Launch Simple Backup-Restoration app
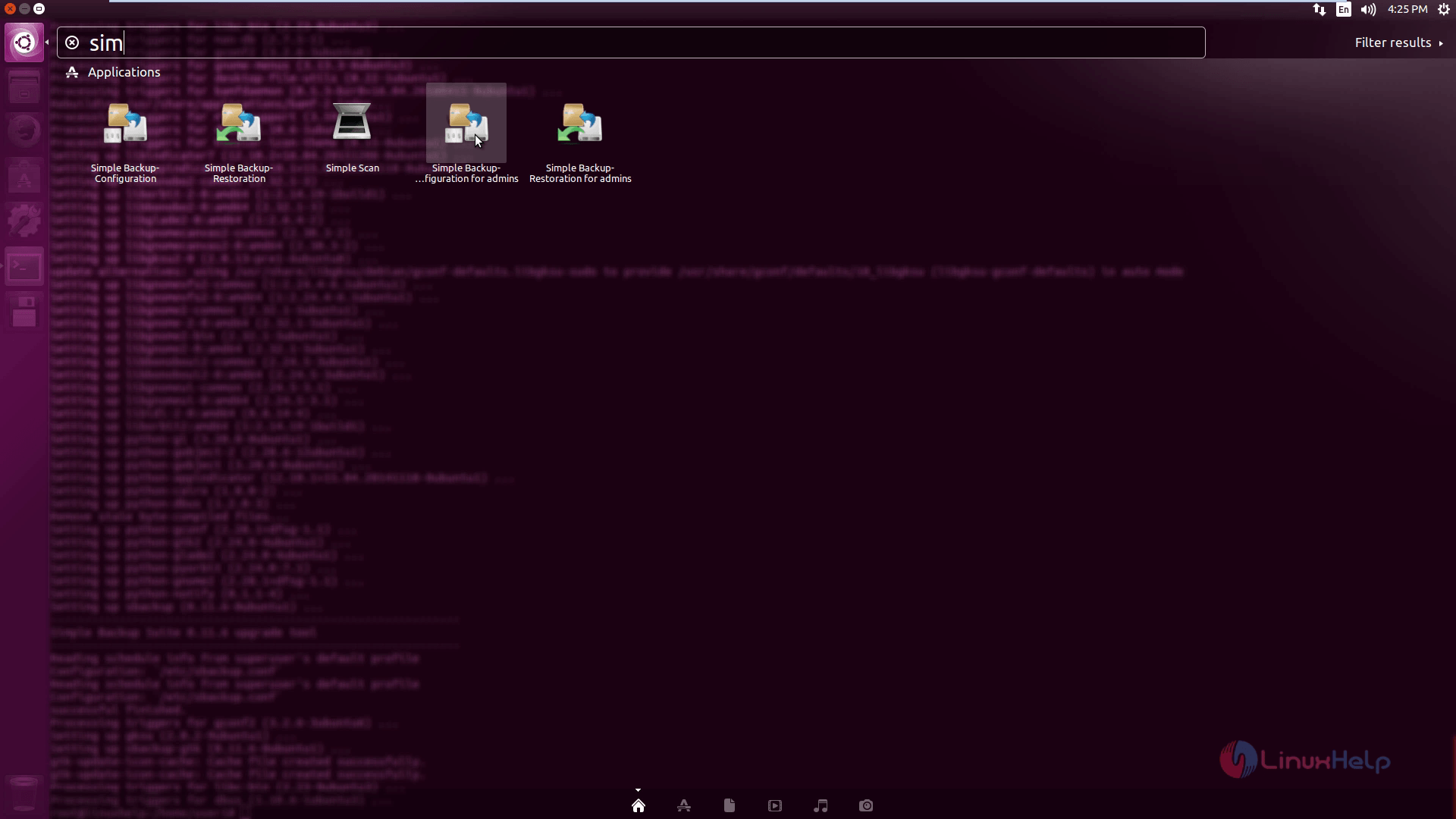Viewport: 1456px width, 819px height. (239, 141)
